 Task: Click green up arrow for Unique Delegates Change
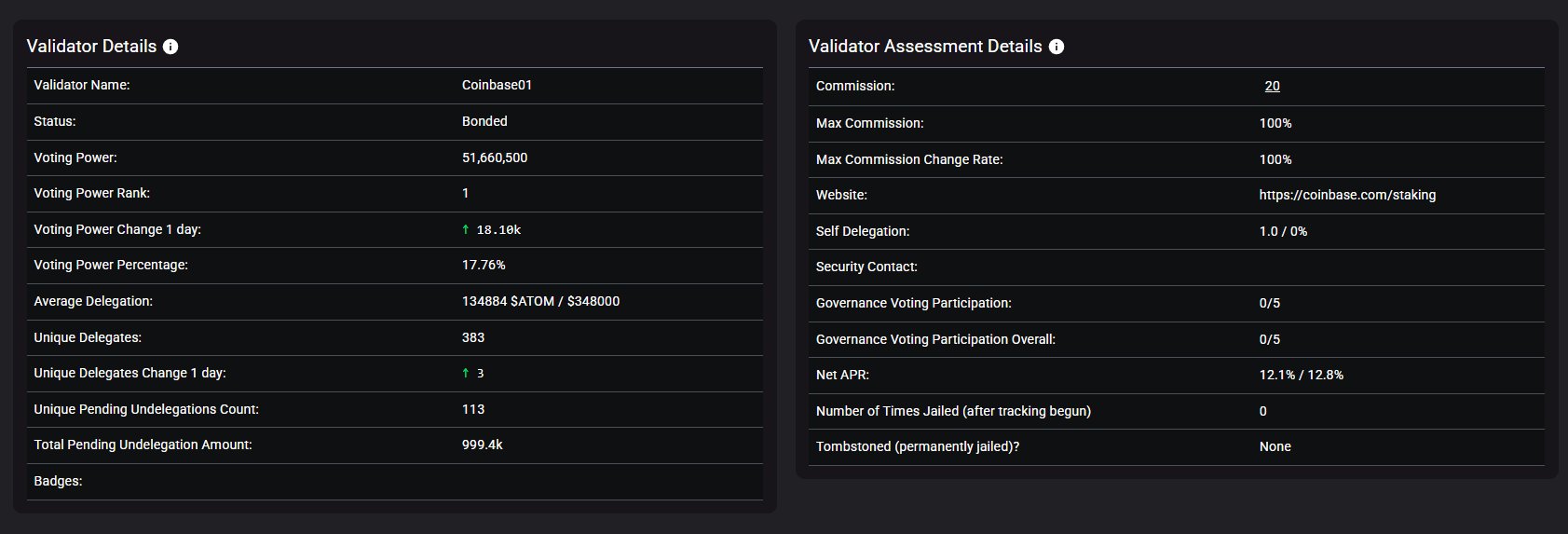tap(466, 373)
